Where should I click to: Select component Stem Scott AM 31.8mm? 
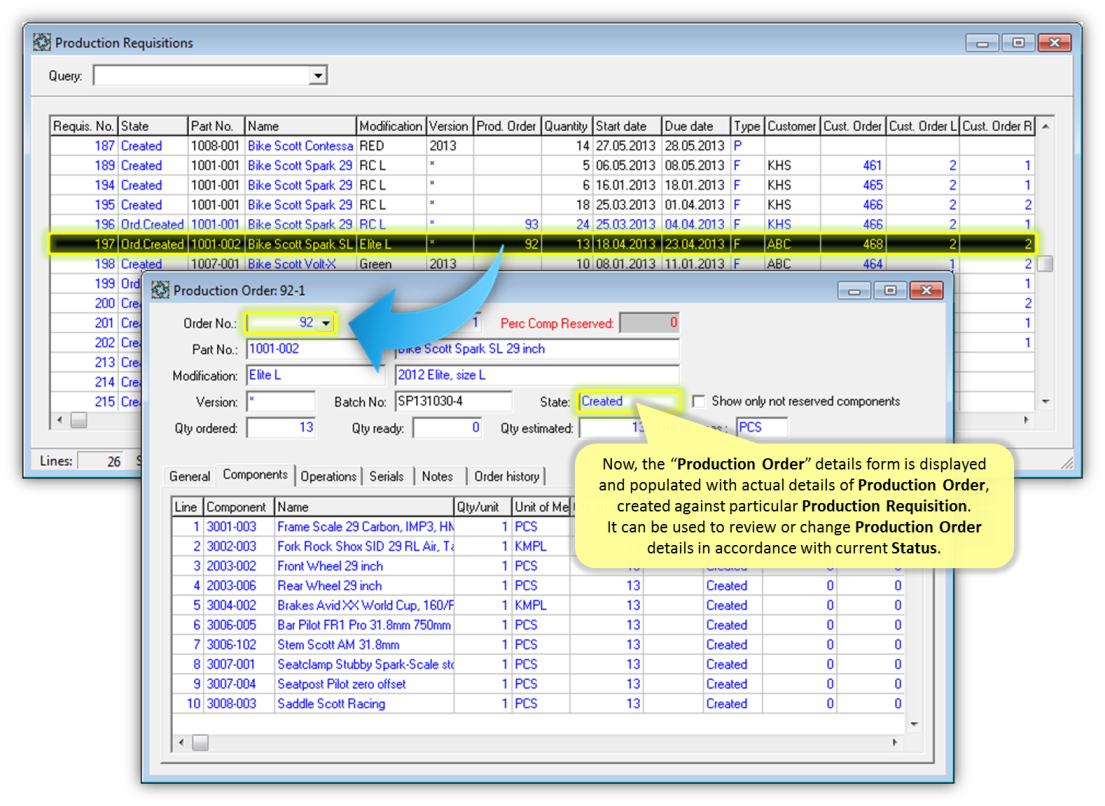538,645
